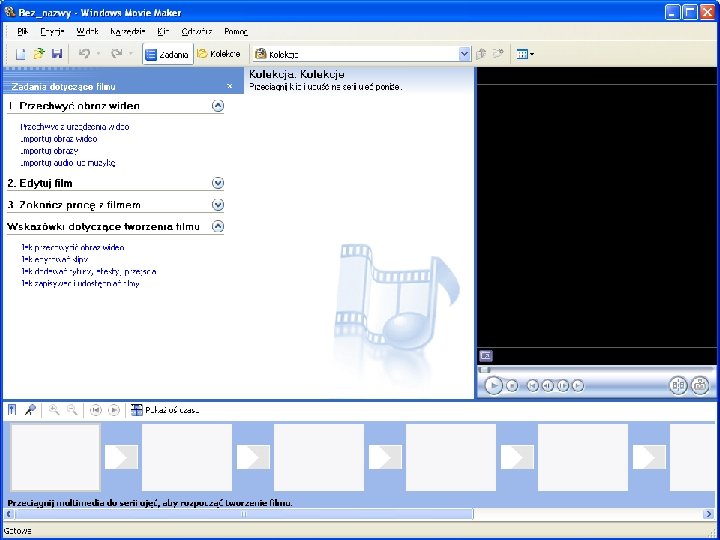
Task: Open the Klip menu
Action: point(163,32)
